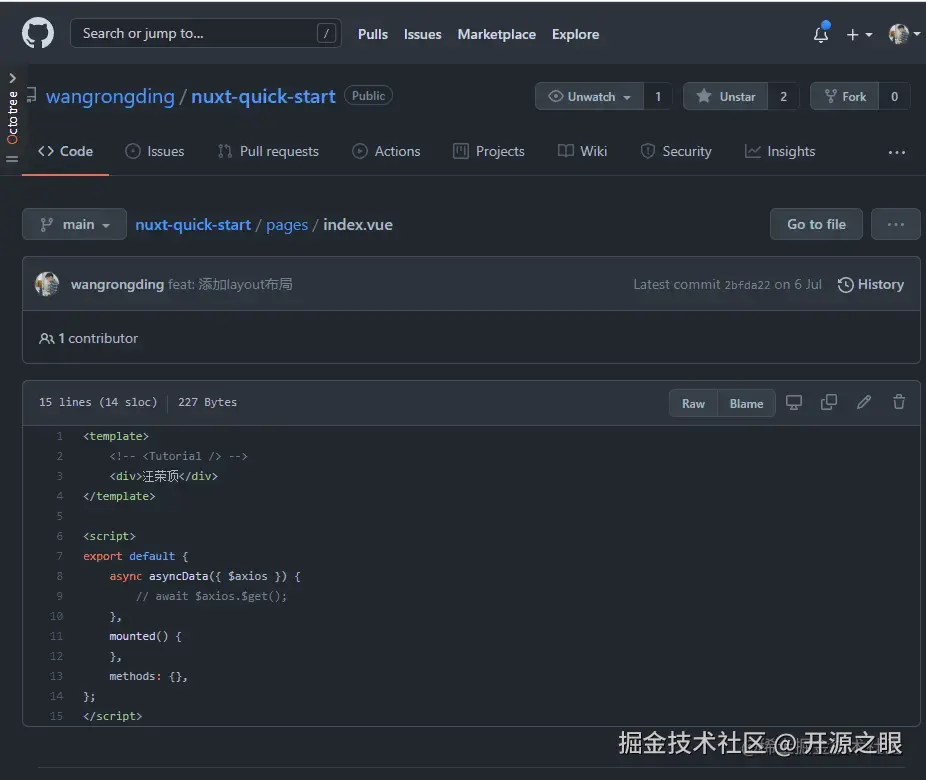Delete this file trash icon
This screenshot has height=780, width=926.
899,403
